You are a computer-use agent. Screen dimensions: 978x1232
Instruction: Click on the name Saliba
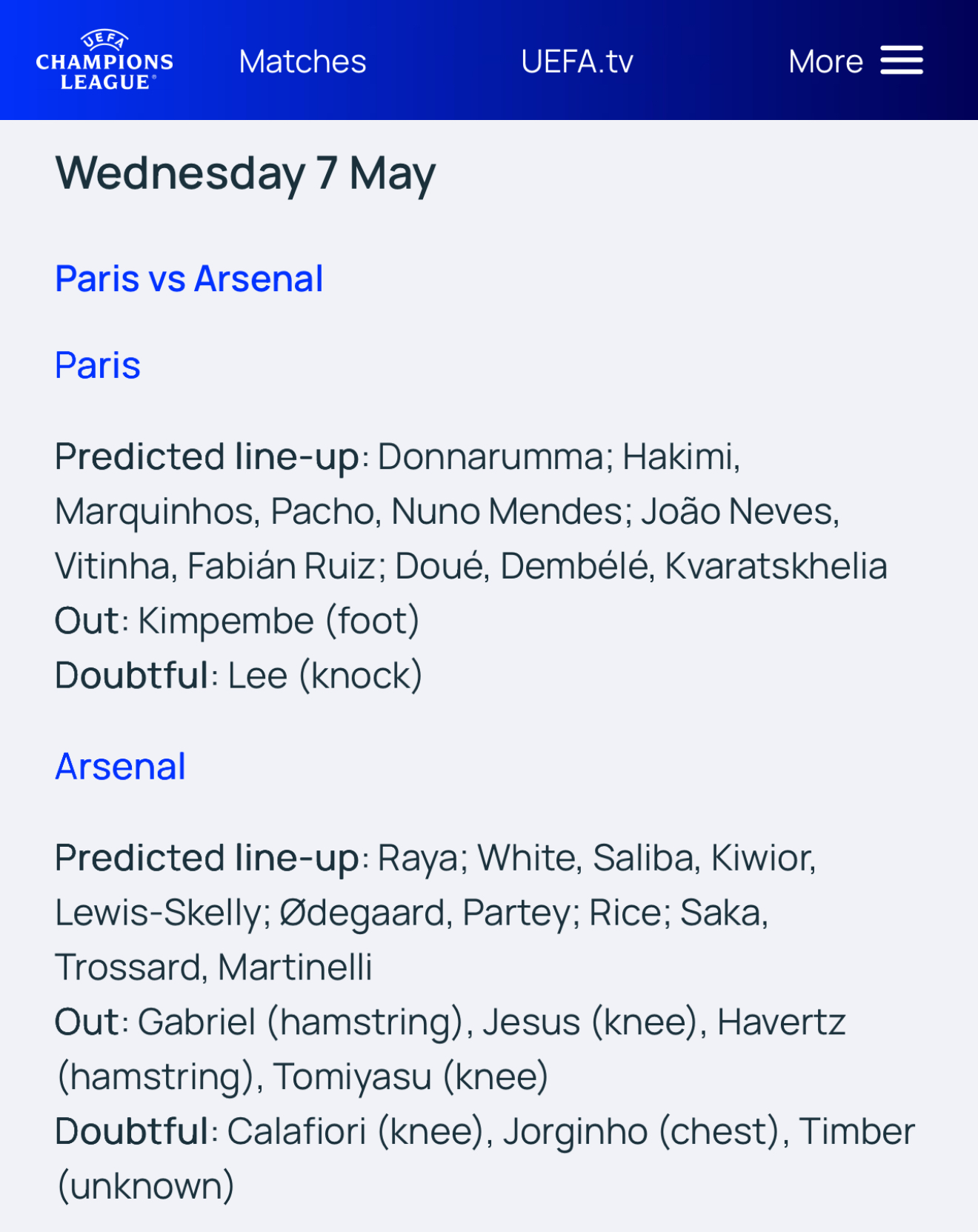coord(643,859)
